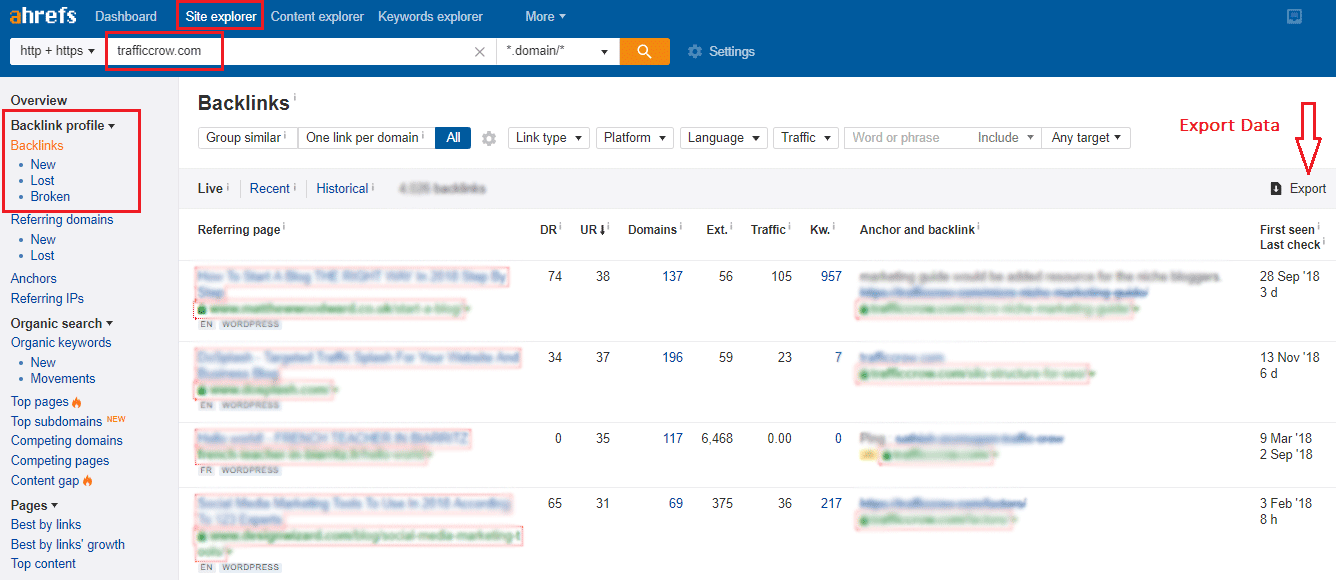Open Best by links' growth
This screenshot has height=580, width=1336.
68,545
